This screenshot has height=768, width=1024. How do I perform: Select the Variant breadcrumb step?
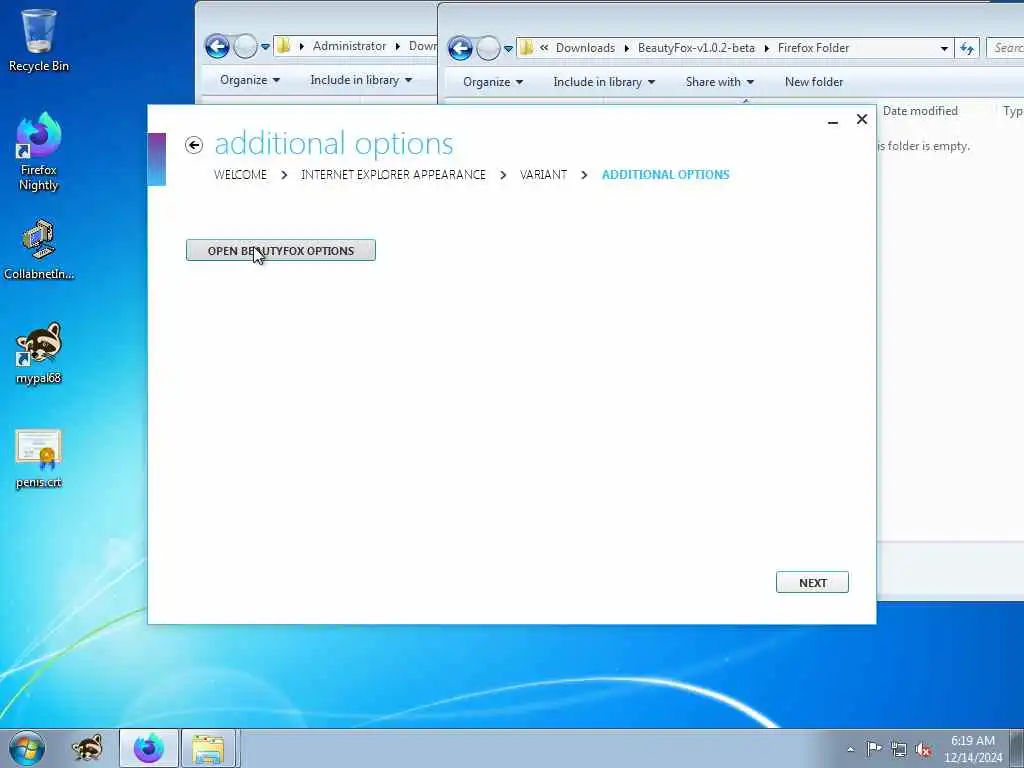click(x=543, y=175)
